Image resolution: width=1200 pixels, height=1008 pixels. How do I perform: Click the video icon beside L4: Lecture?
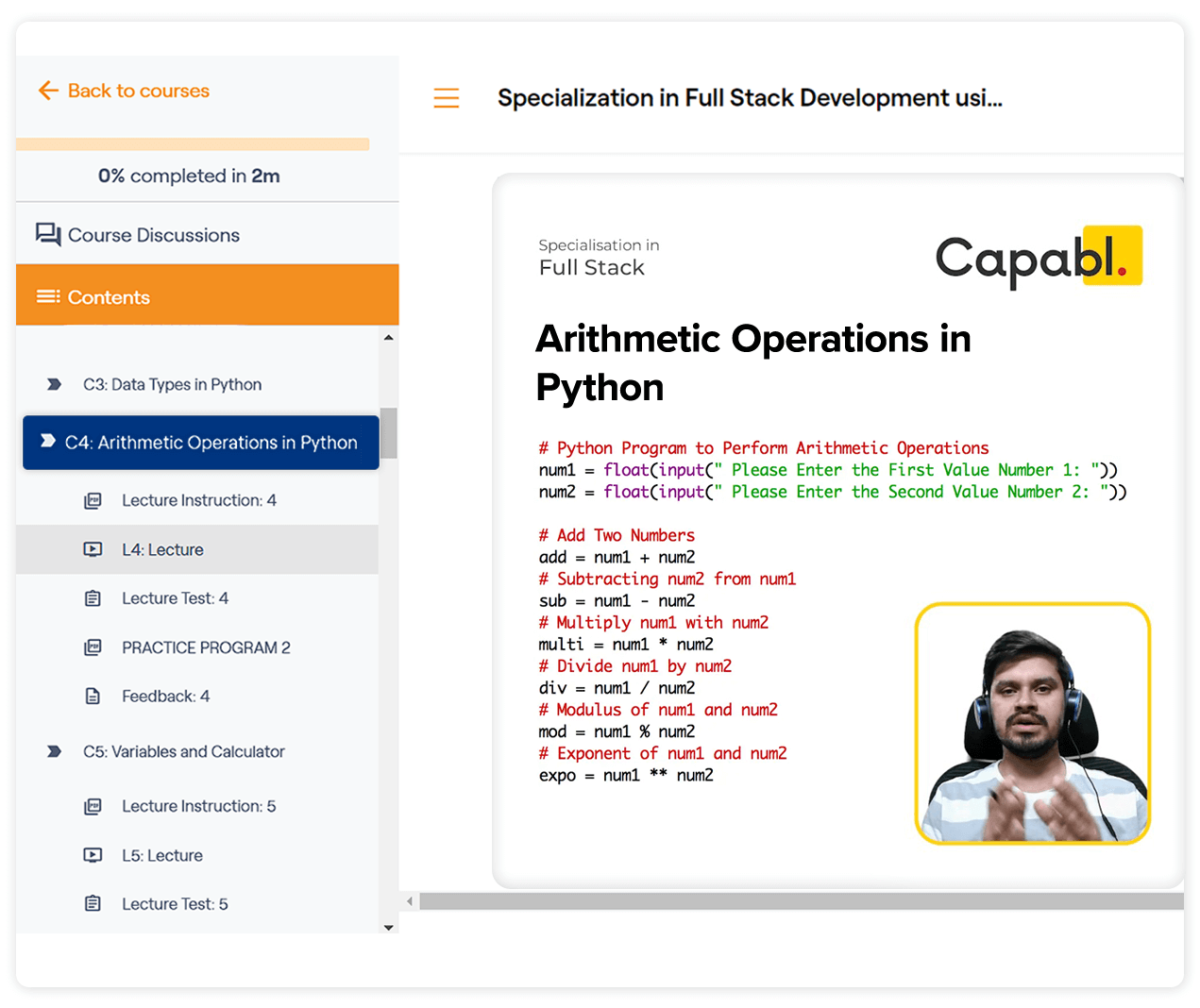pos(93,549)
